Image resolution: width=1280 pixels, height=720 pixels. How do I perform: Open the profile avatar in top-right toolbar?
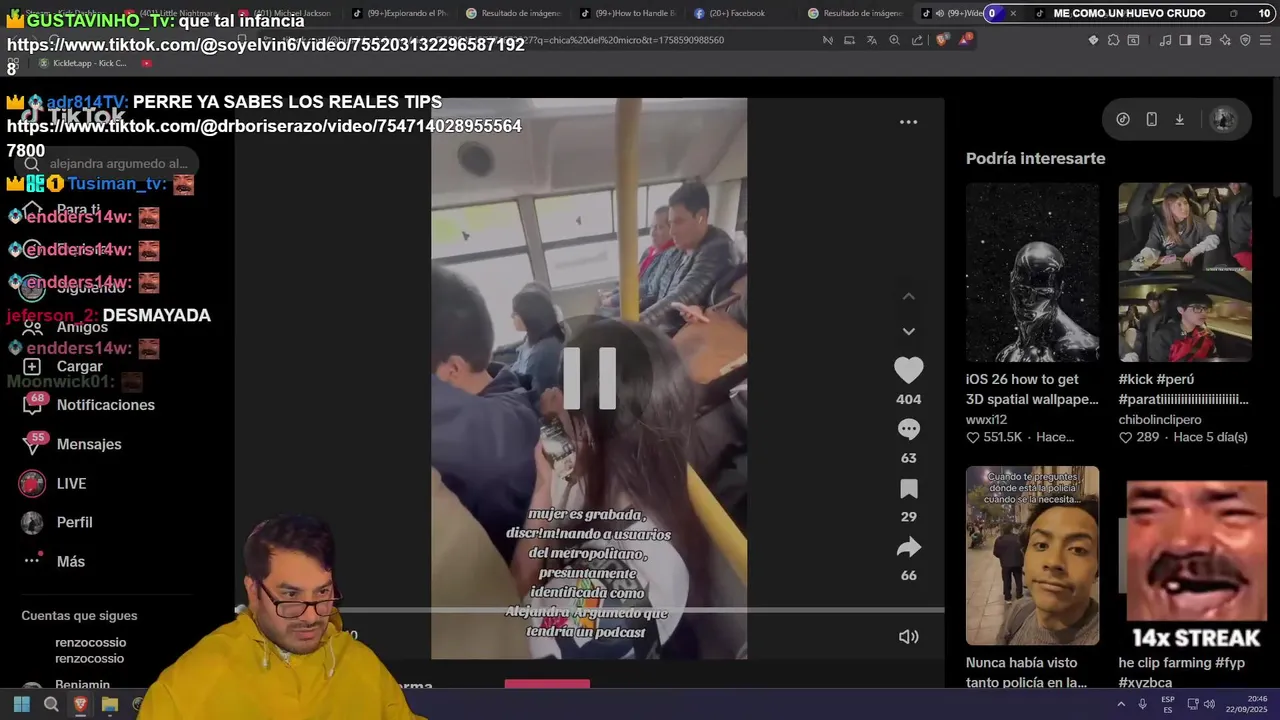1223,119
